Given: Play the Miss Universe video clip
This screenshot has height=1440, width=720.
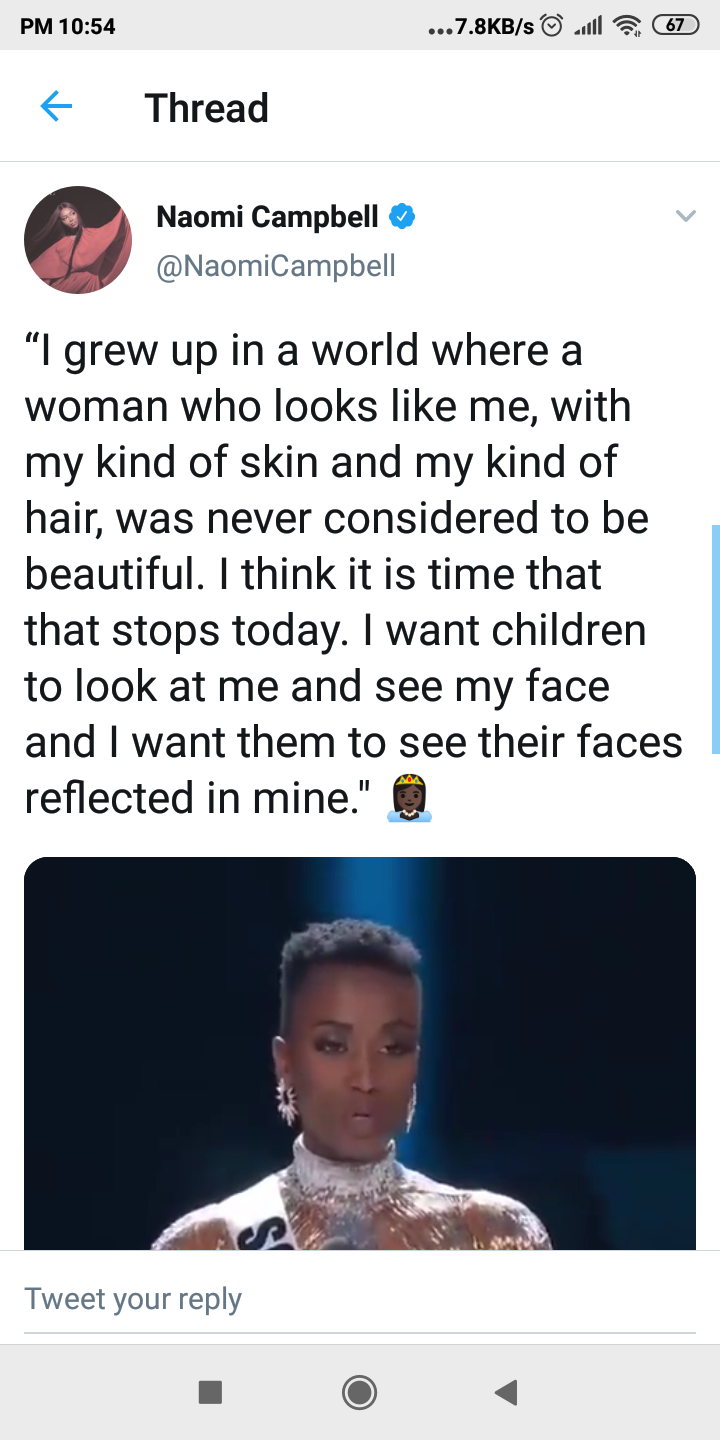Looking at the screenshot, I should (360, 1053).
